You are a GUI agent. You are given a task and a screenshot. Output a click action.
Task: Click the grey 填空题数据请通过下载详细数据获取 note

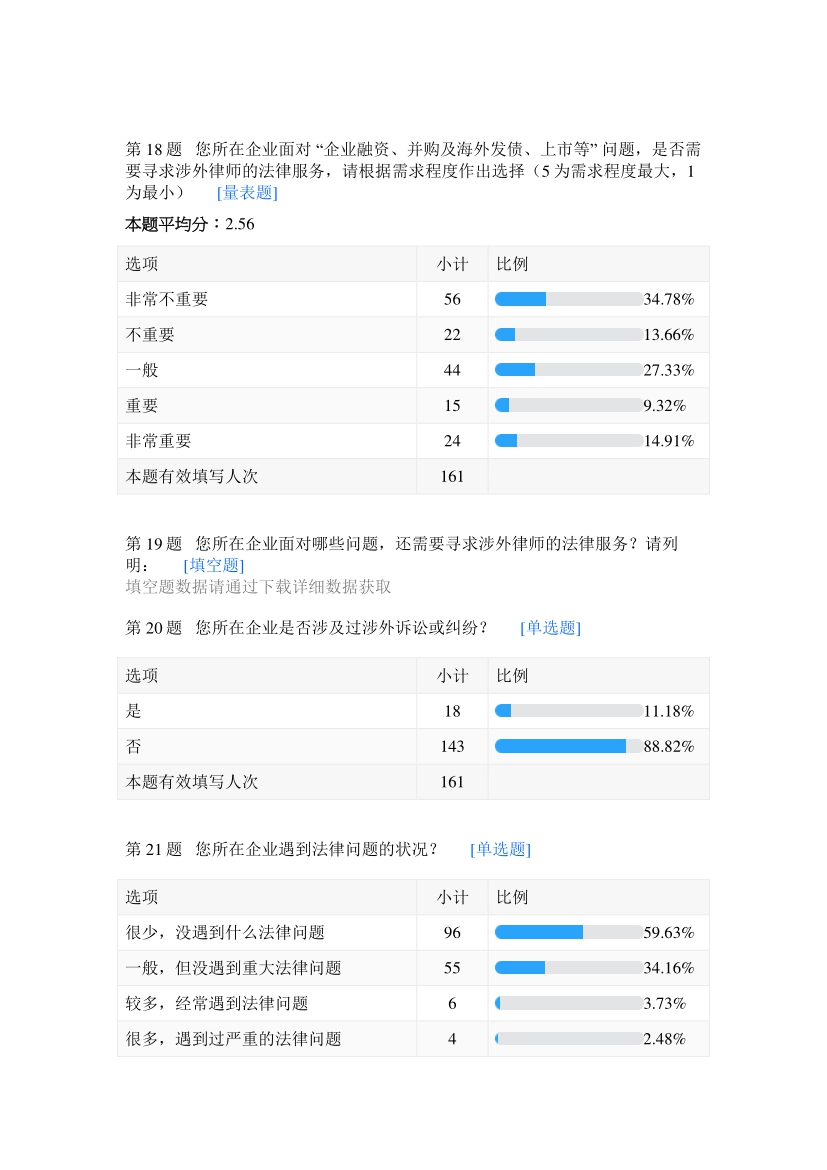(258, 587)
